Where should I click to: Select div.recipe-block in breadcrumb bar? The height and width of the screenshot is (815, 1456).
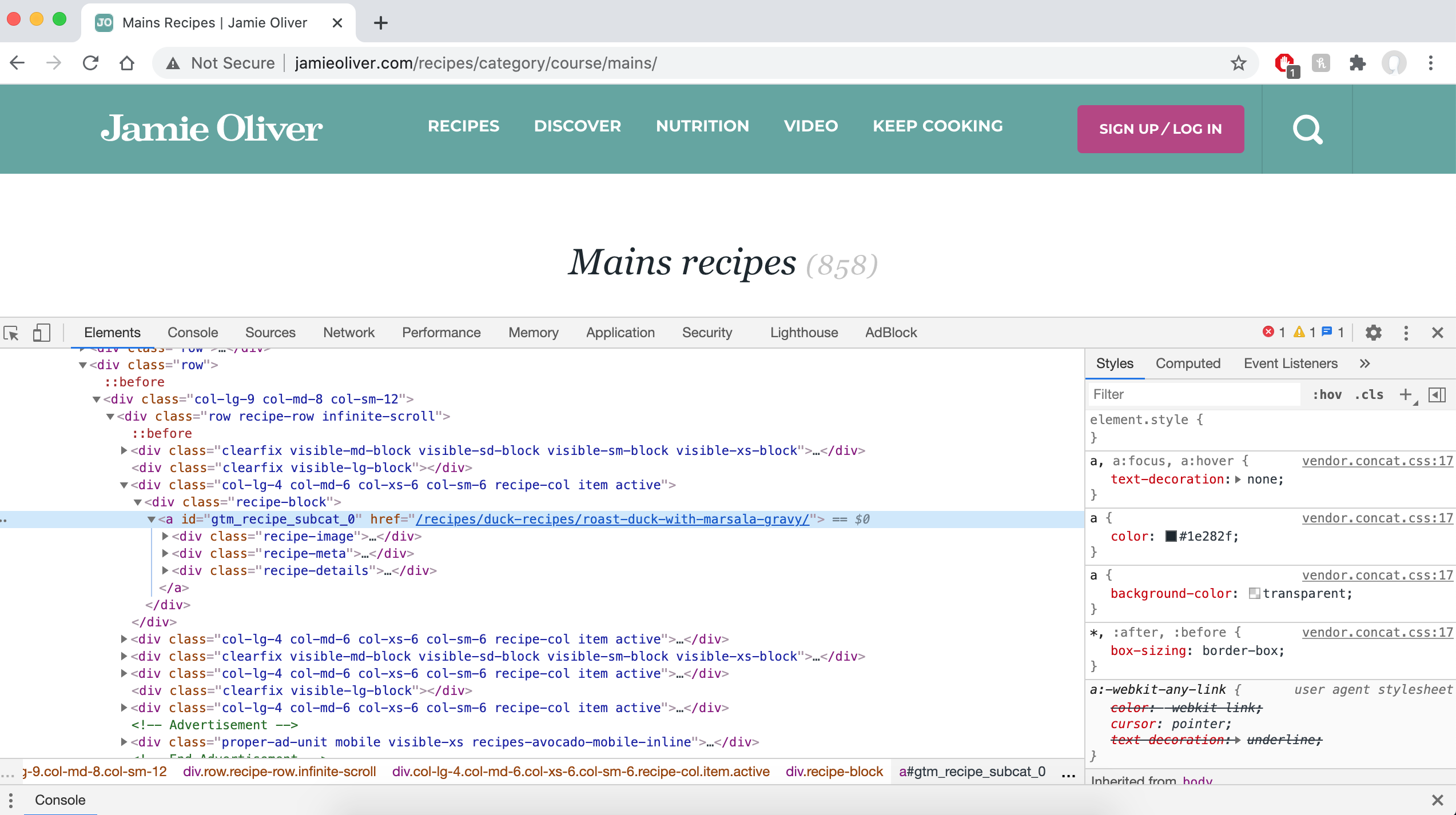834,772
